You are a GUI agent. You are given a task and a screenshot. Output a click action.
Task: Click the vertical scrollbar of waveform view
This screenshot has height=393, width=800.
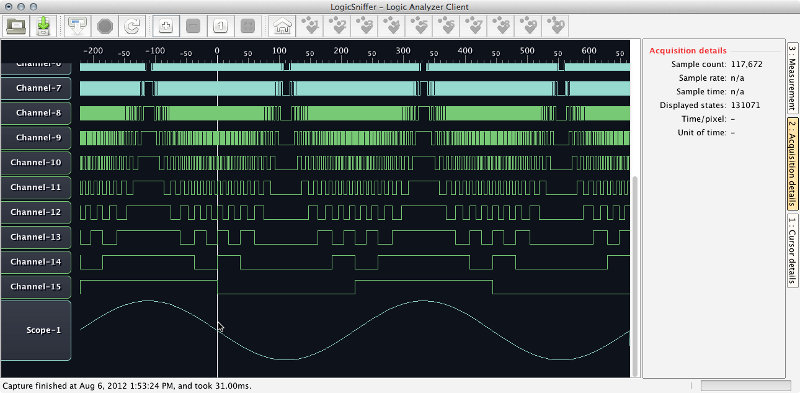(x=635, y=276)
